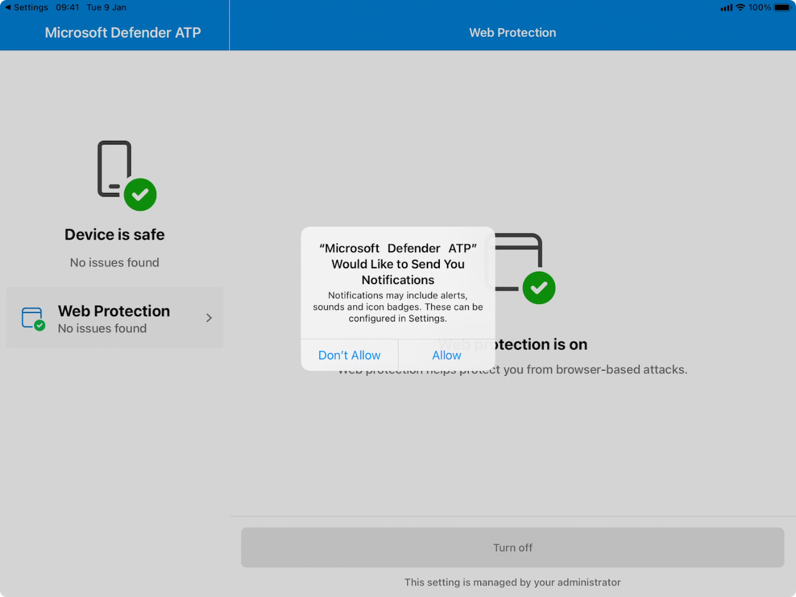This screenshot has width=796, height=597.
Task: Tap the Wi-Fi status icon
Action: coord(741,7)
